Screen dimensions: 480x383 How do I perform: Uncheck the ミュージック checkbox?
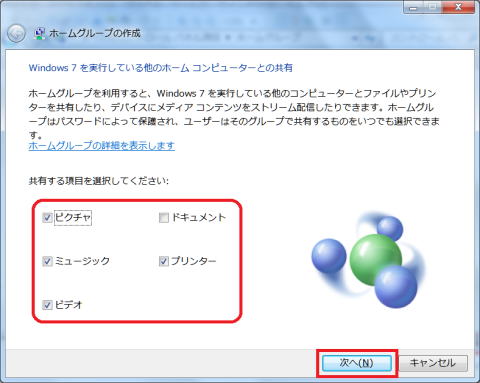[47, 261]
